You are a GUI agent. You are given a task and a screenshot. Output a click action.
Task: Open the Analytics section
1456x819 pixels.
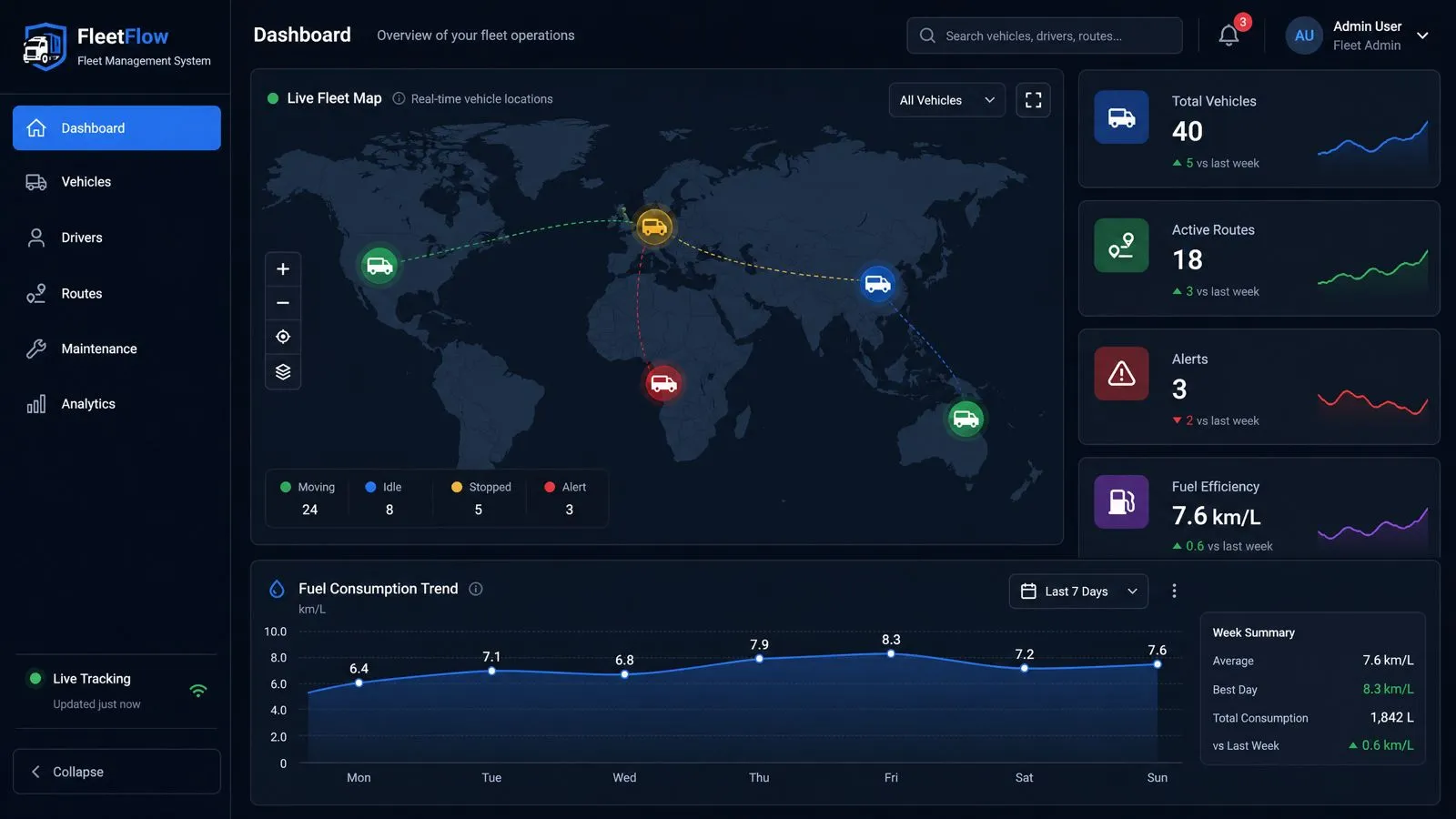(x=116, y=404)
